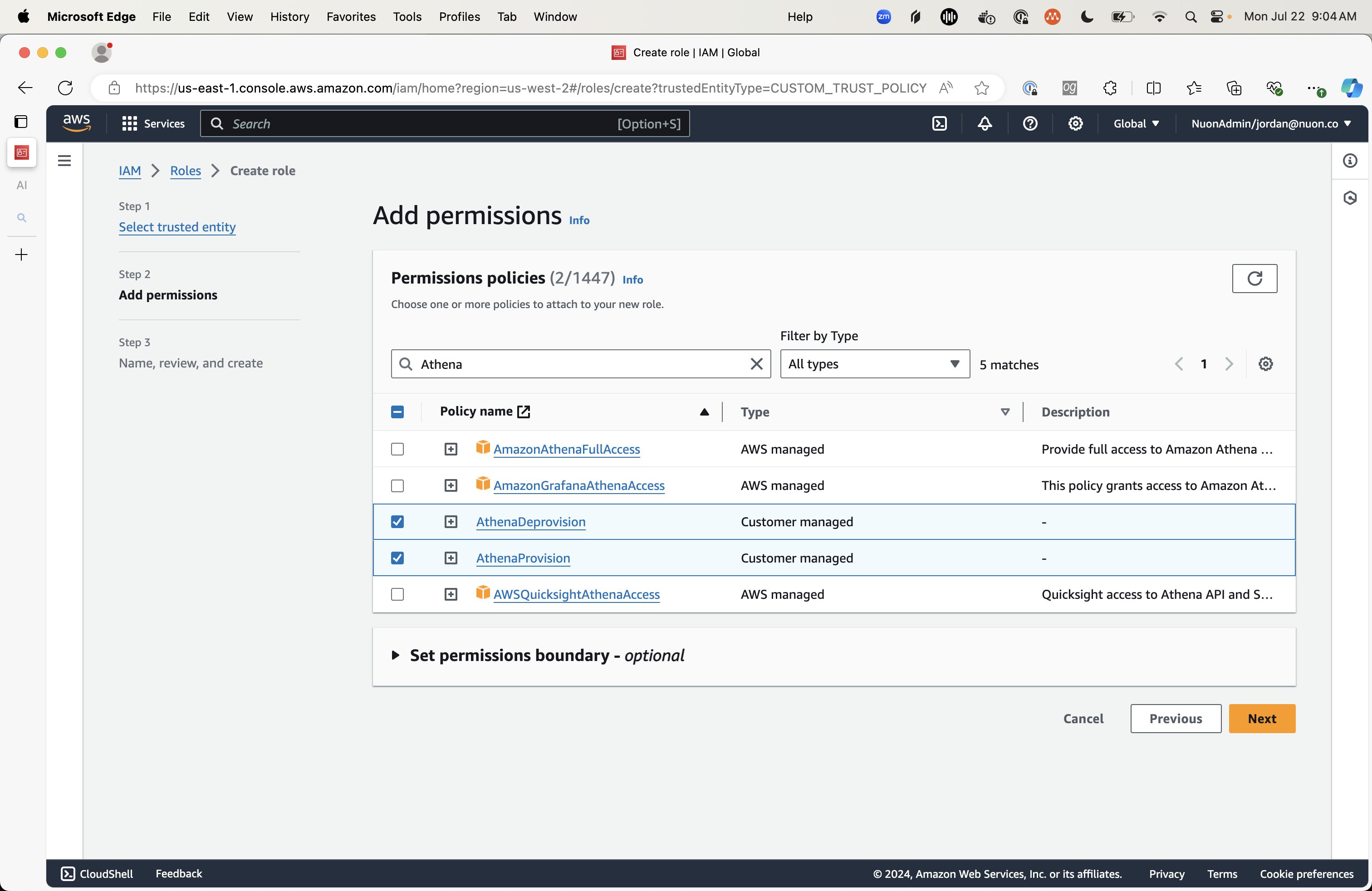Open the Filter by Type dropdown
Image resolution: width=1372 pixels, height=891 pixels.
point(874,364)
